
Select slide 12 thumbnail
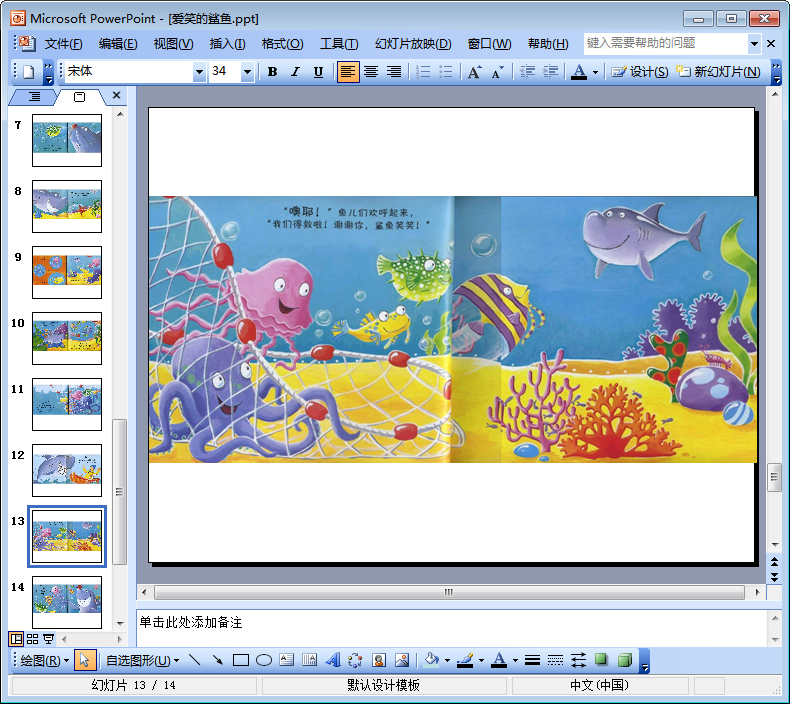pos(67,470)
